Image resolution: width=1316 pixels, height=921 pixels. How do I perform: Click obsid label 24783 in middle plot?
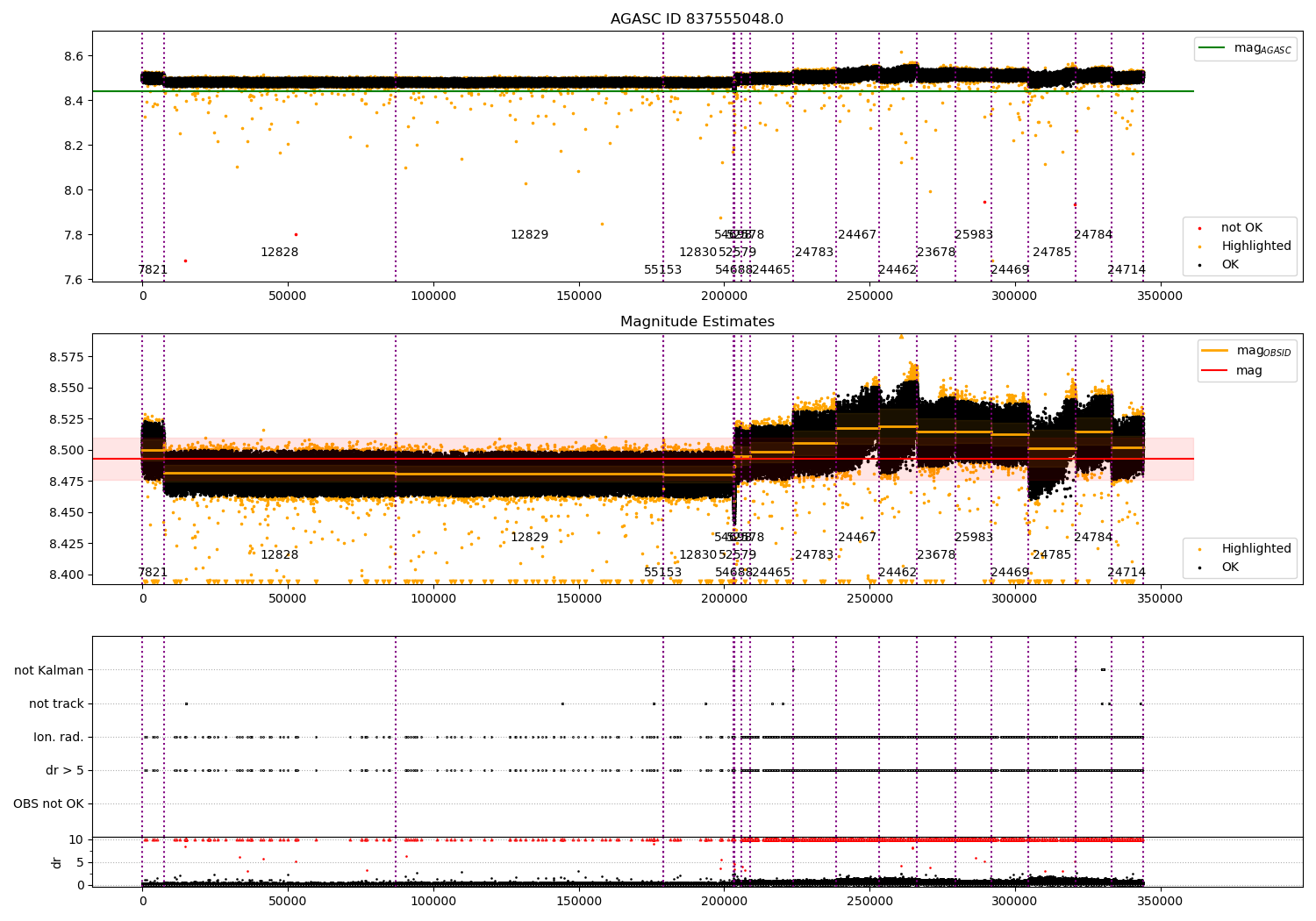814,555
